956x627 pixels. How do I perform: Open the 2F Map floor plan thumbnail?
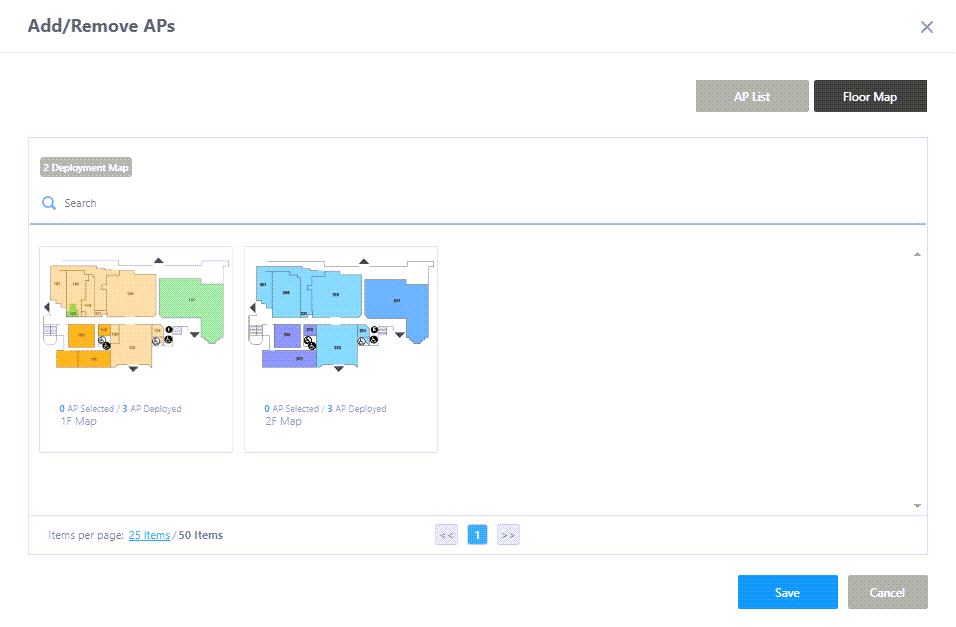click(340, 318)
